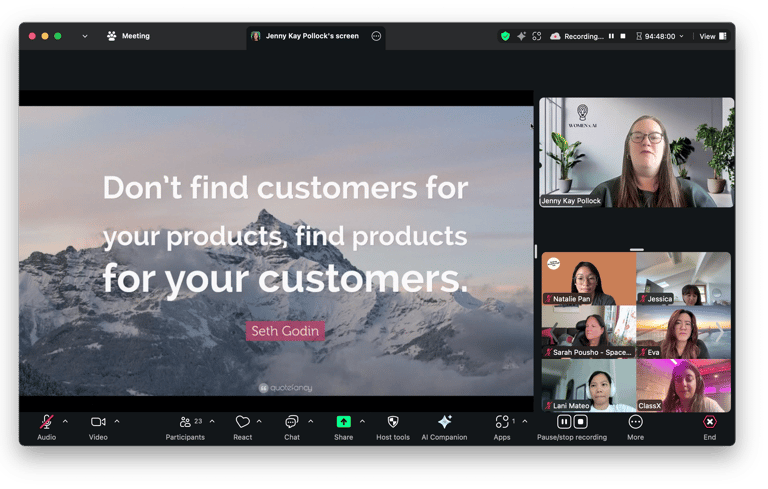768x489 pixels.
Task: Select Jessica's video tile
Action: [684, 279]
